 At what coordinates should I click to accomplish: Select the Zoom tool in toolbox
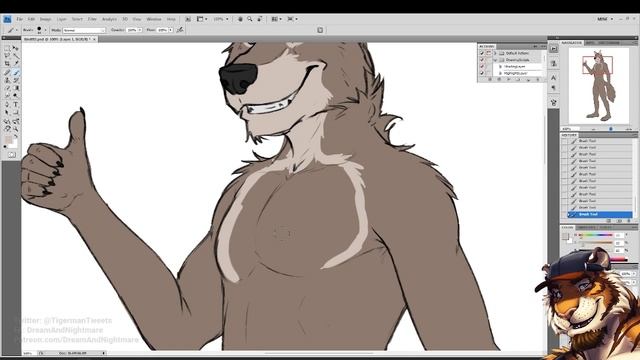[16, 129]
